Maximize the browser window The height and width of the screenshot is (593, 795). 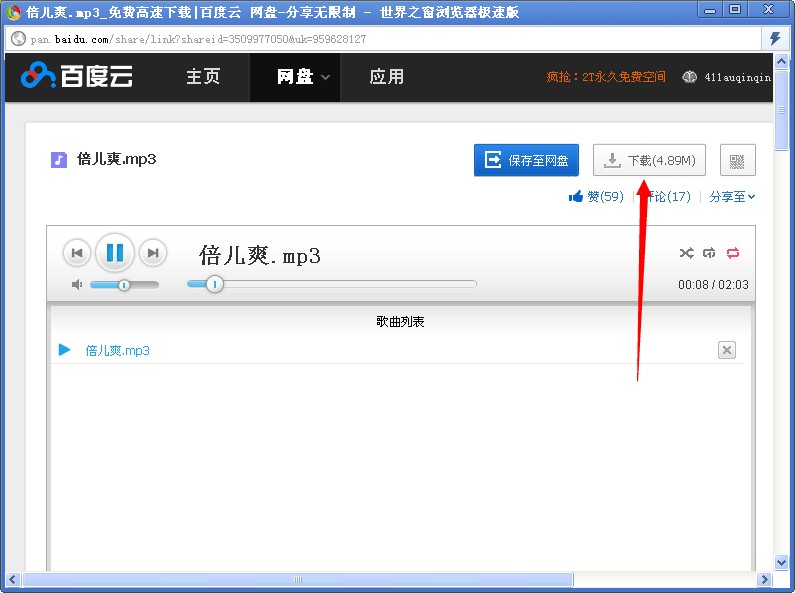(735, 10)
